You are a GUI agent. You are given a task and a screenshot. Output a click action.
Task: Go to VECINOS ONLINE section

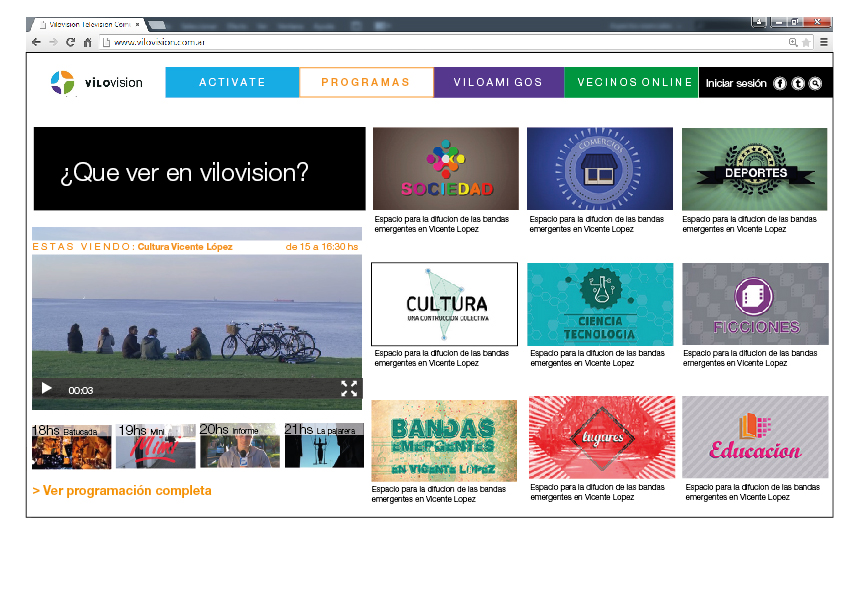pos(631,82)
